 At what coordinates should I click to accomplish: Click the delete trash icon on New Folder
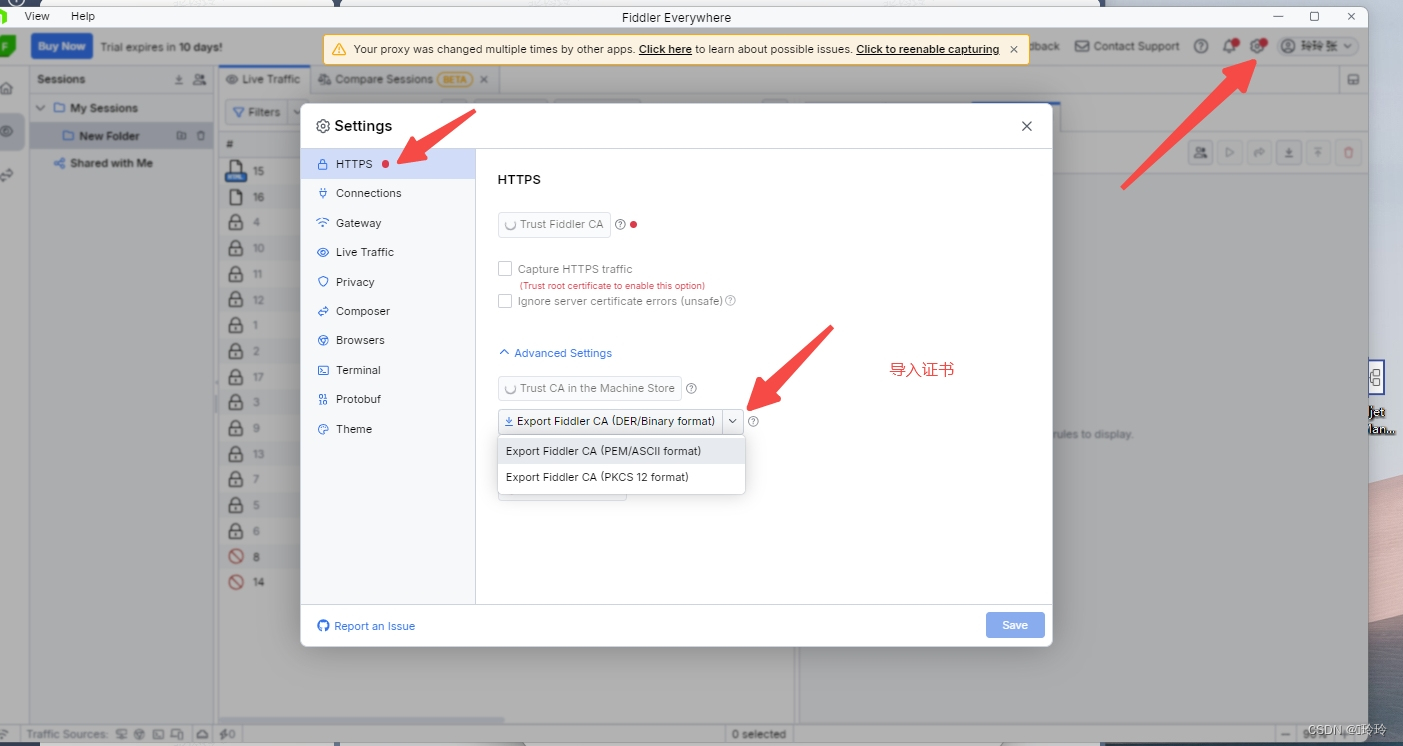[x=200, y=136]
